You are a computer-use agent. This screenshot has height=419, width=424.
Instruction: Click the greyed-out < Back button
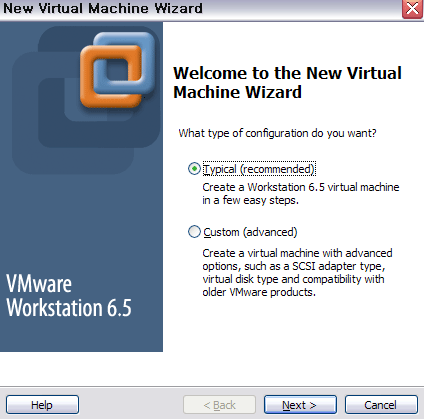[219, 405]
